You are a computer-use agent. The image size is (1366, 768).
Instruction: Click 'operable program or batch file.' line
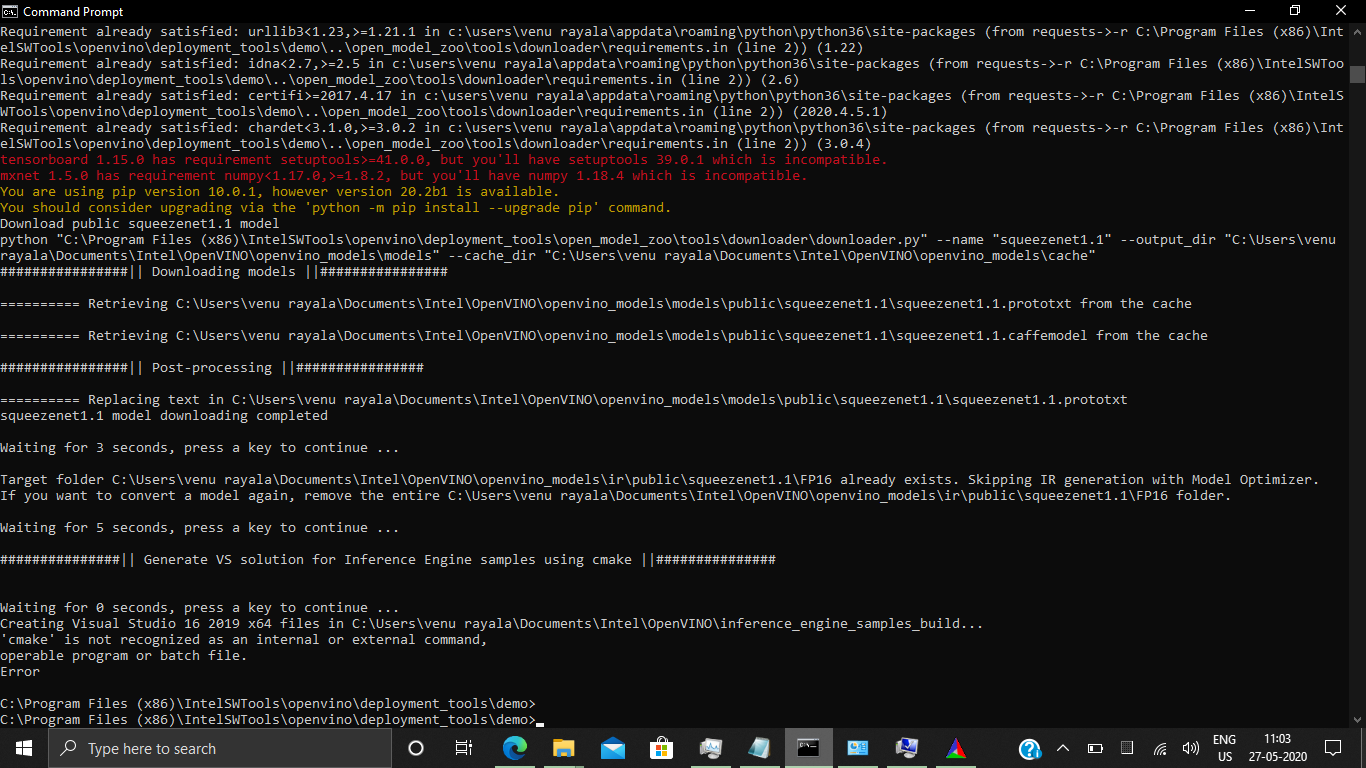(x=124, y=656)
